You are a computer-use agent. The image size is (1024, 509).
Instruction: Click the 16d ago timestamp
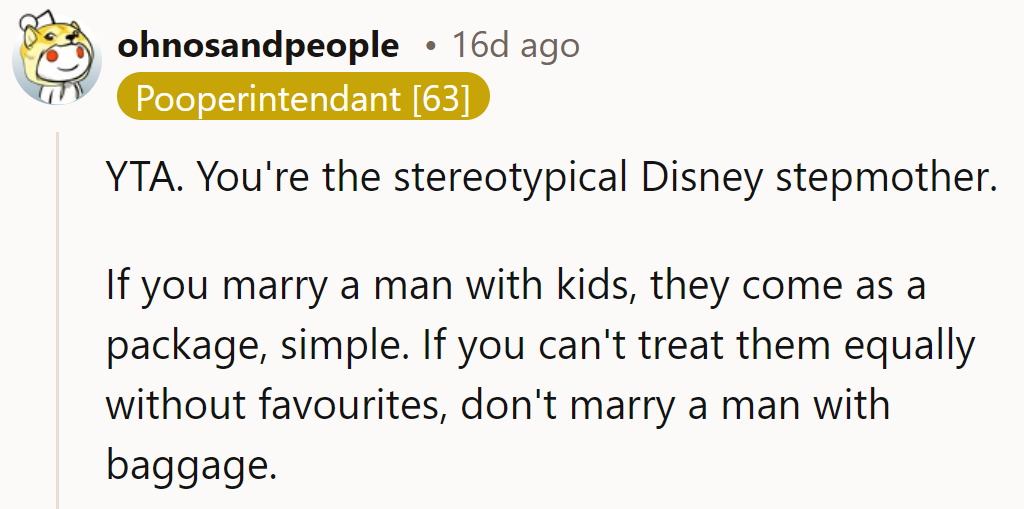(515, 45)
